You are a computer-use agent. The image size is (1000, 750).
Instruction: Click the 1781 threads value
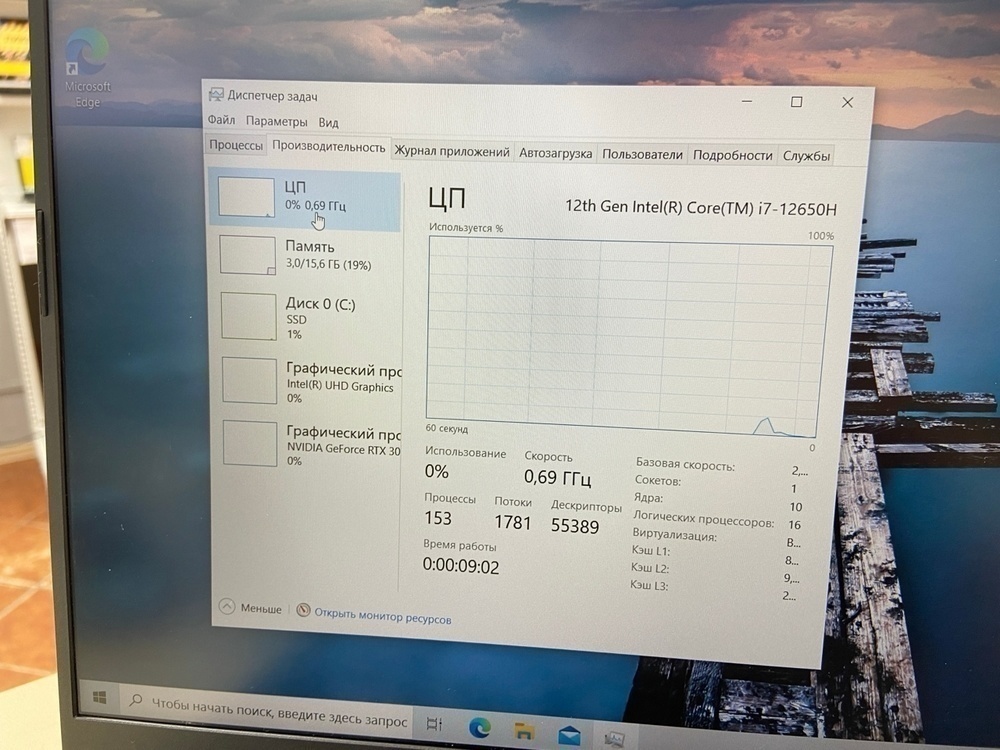pyautogui.click(x=512, y=522)
